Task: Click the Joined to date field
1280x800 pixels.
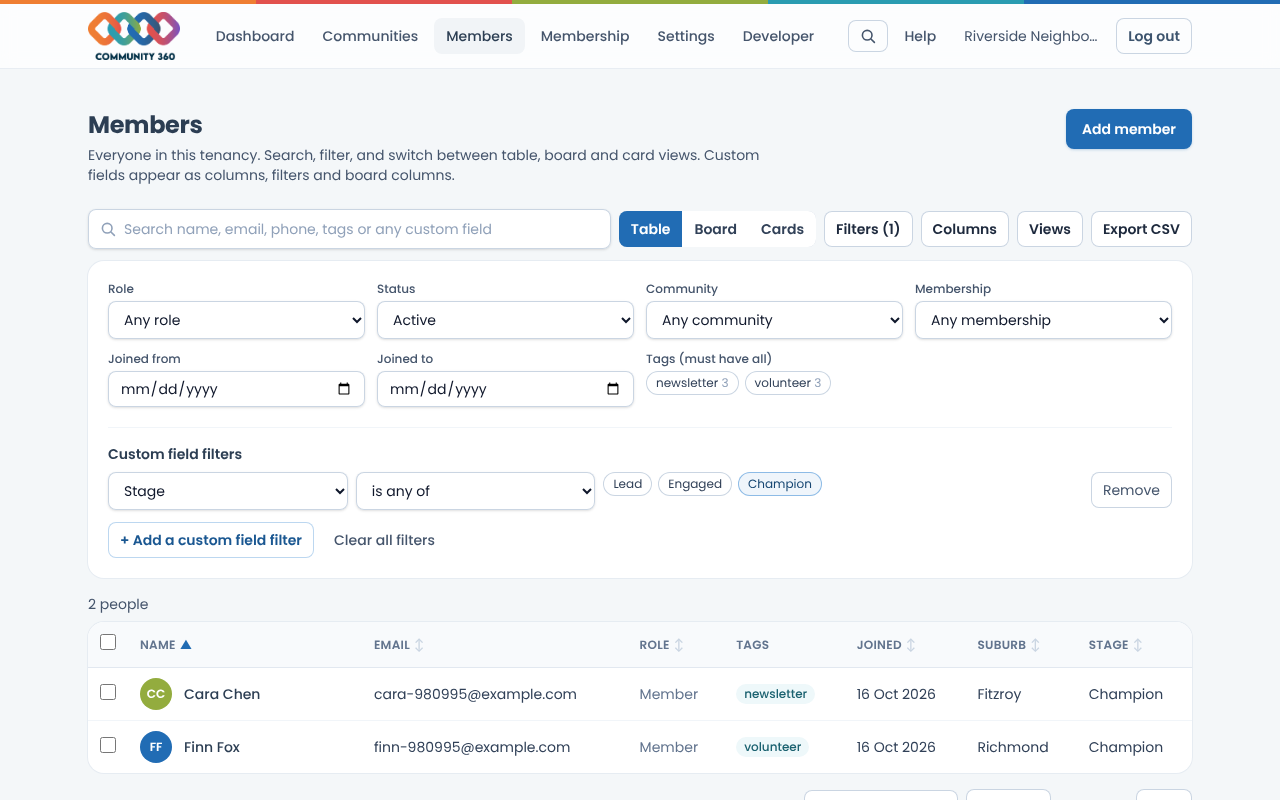Action: pos(505,389)
